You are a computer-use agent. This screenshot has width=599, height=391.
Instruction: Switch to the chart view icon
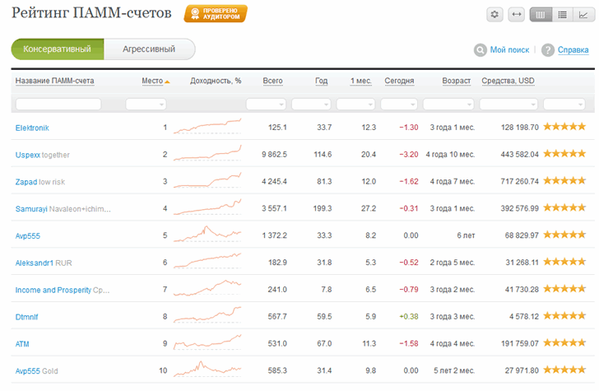[x=583, y=15]
